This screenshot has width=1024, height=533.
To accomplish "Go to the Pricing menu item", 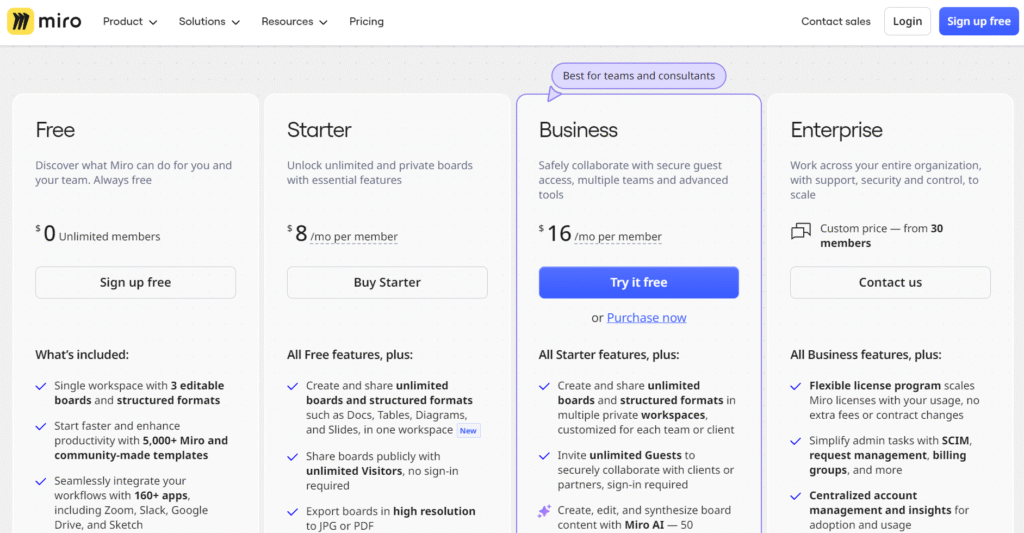I will point(367,21).
